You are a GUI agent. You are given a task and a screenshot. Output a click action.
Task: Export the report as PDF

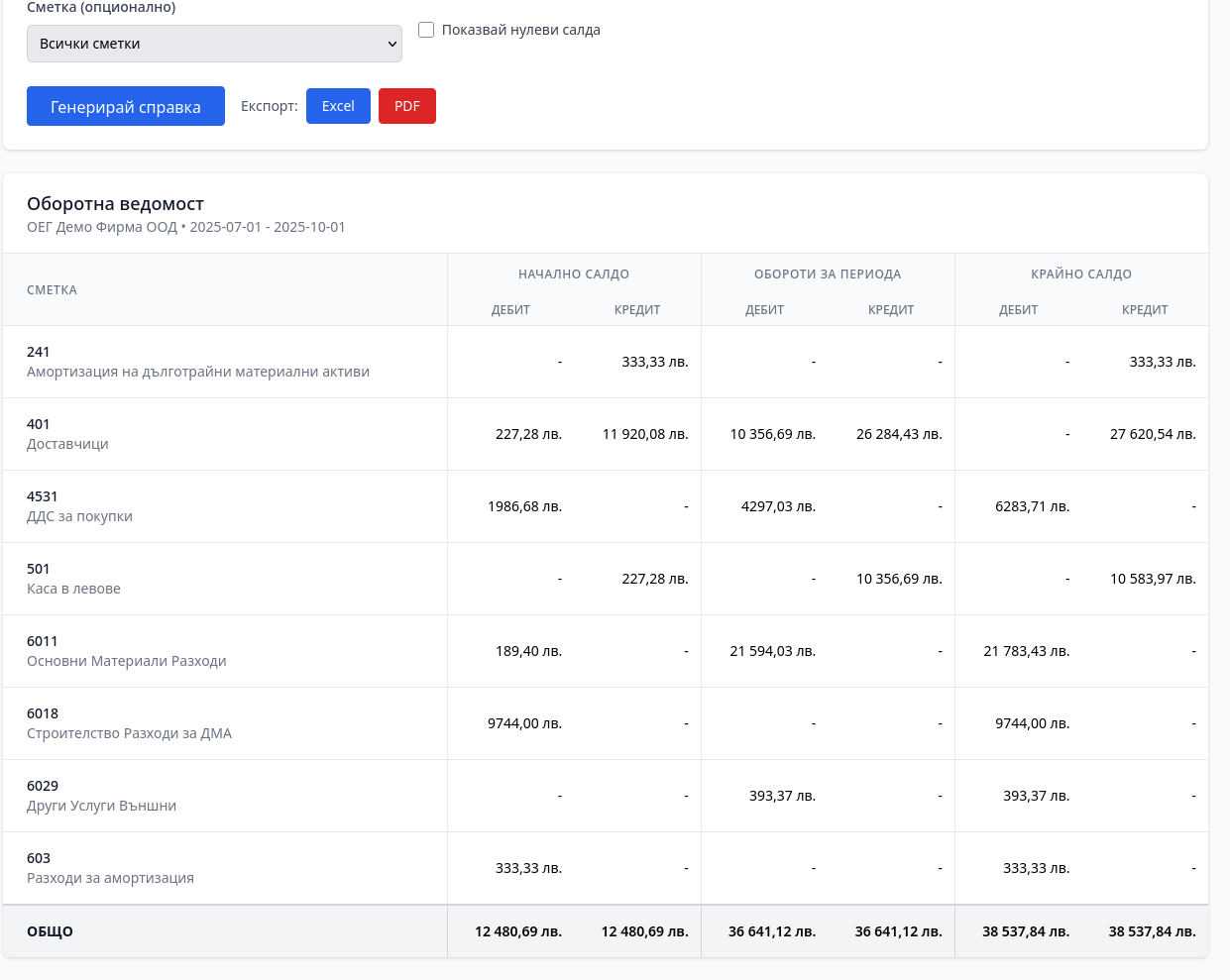[x=406, y=106]
